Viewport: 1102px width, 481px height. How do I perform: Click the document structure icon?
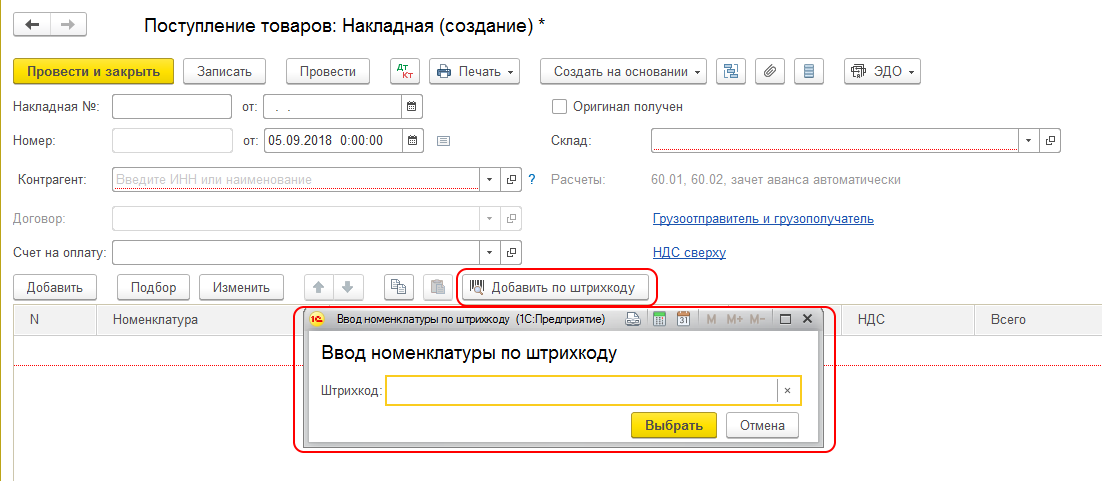731,71
